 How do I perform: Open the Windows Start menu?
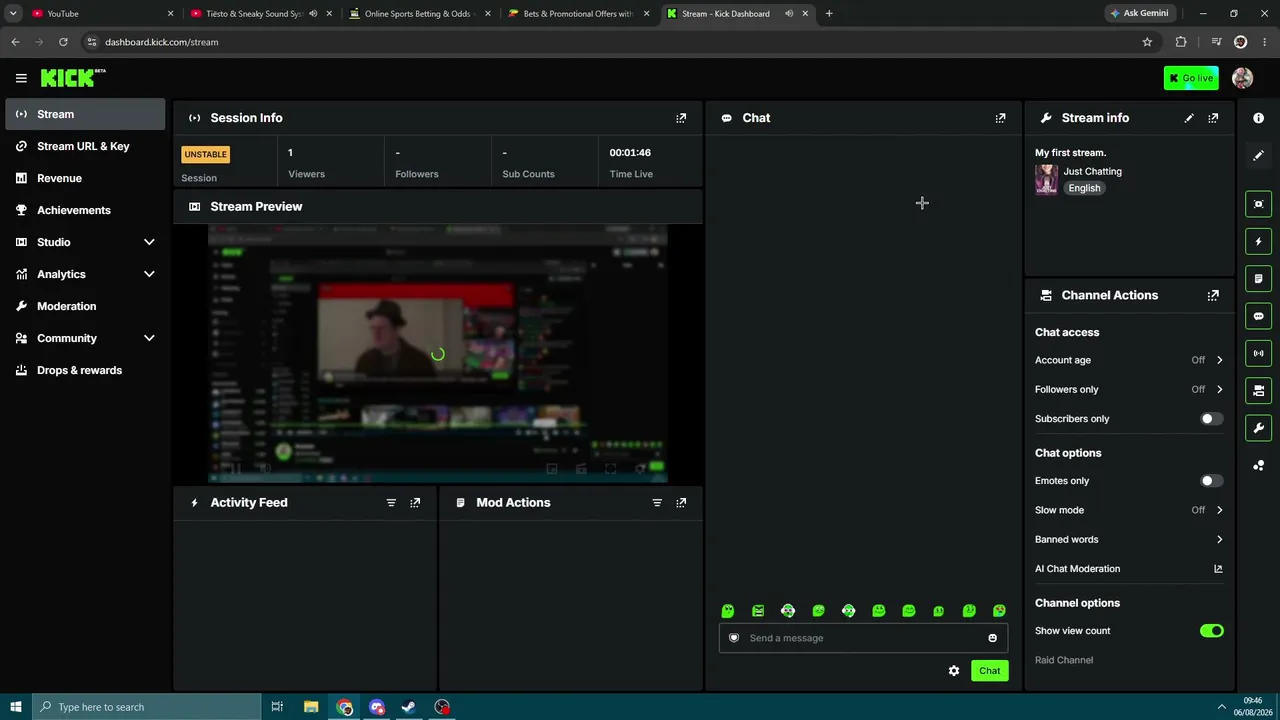click(15, 707)
